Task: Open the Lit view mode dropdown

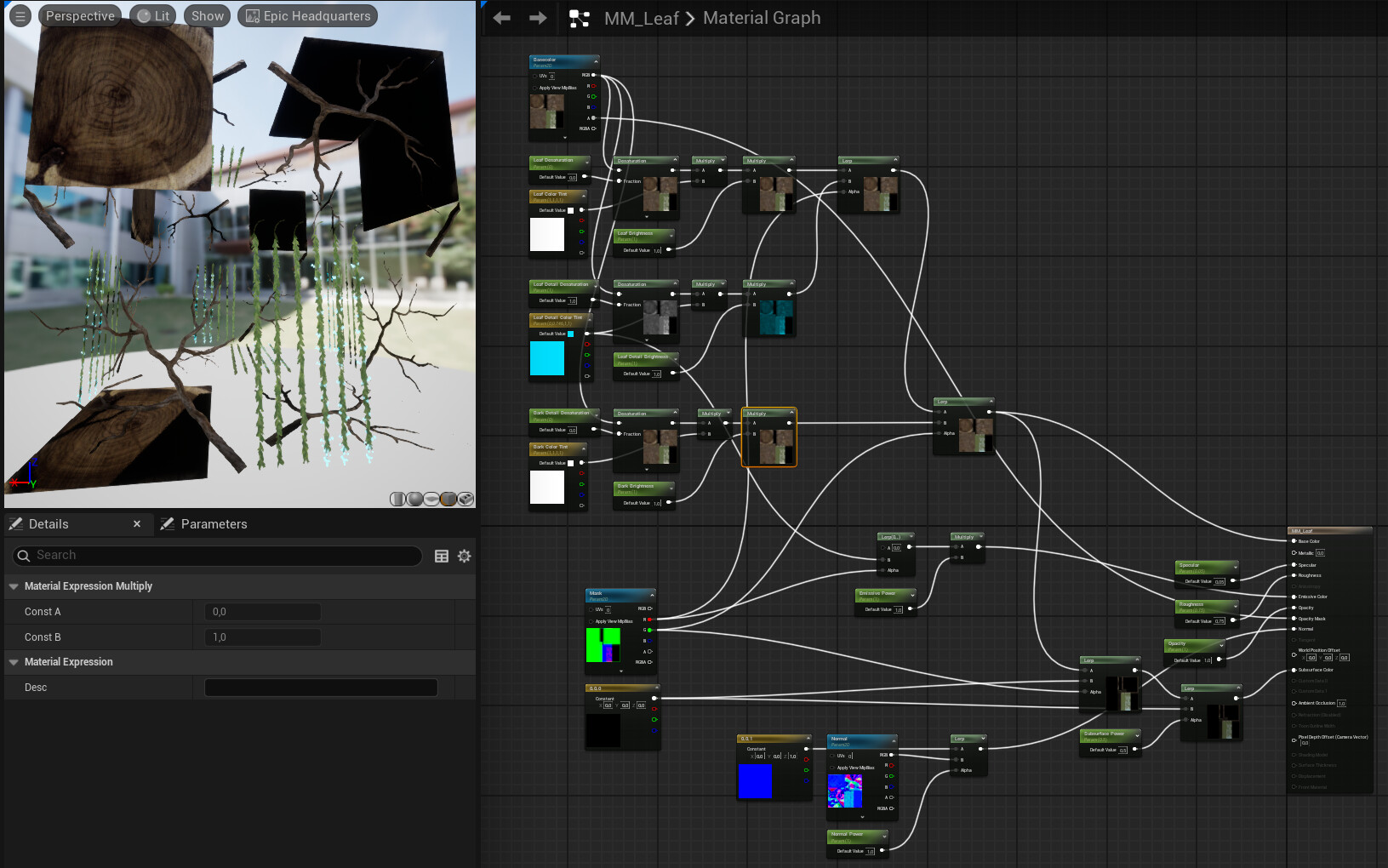Action: pos(154,15)
